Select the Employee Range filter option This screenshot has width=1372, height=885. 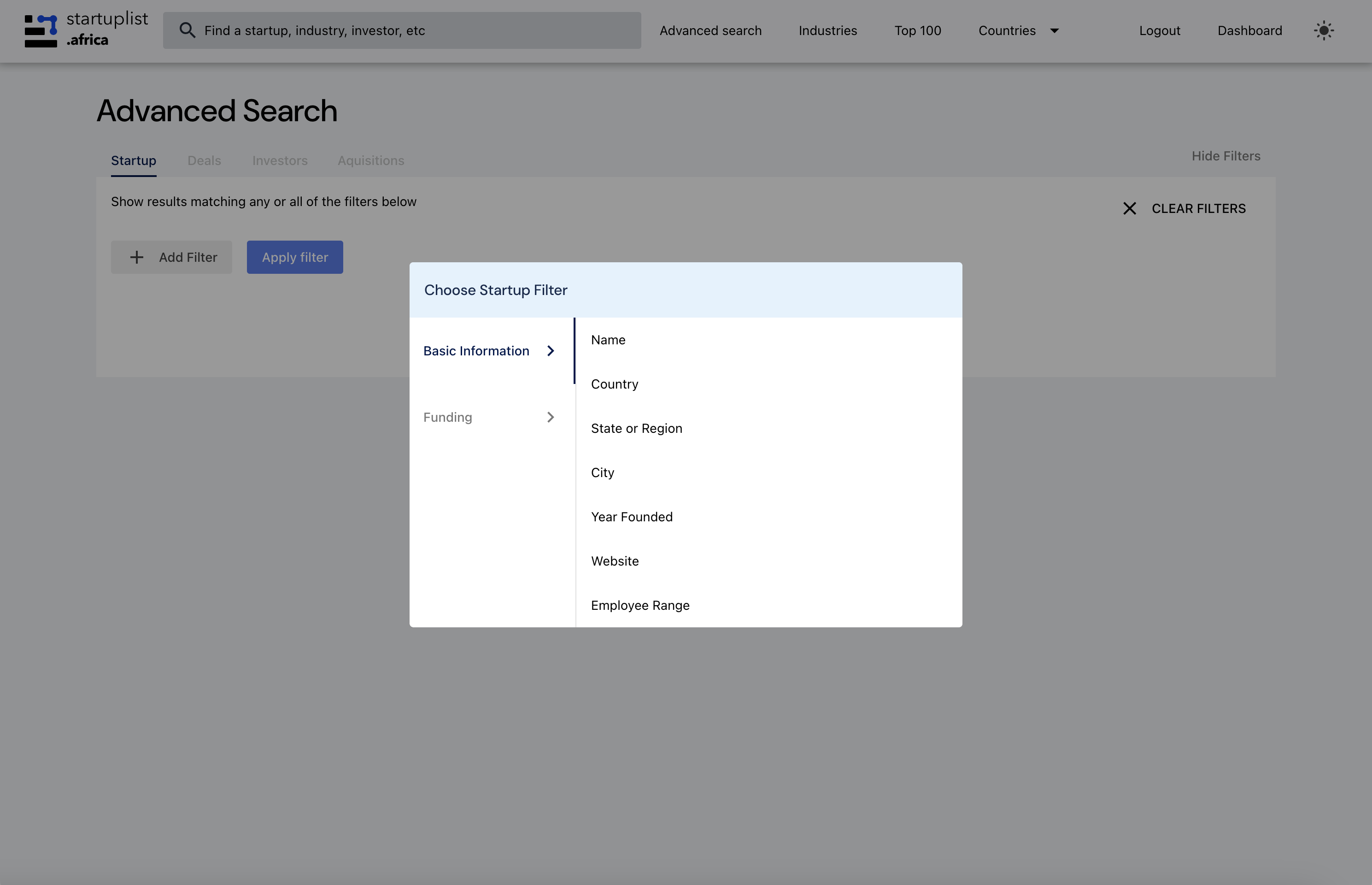(x=640, y=605)
